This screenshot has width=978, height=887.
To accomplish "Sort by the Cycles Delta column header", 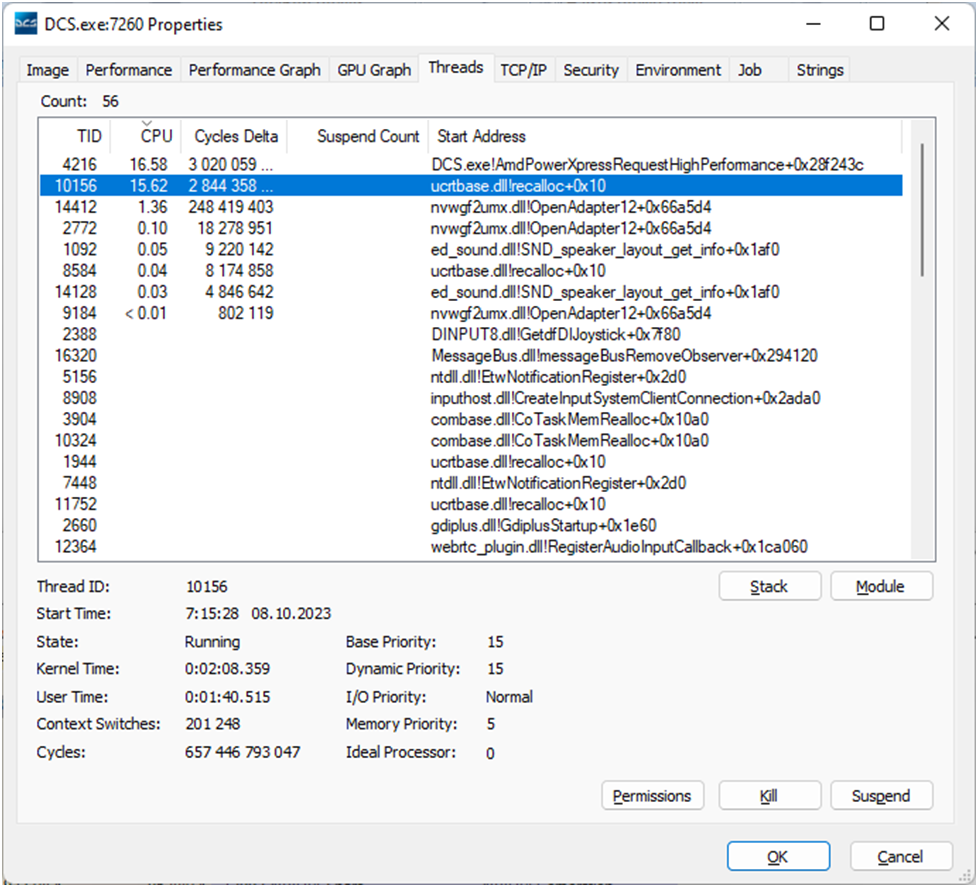I will click(x=235, y=136).
